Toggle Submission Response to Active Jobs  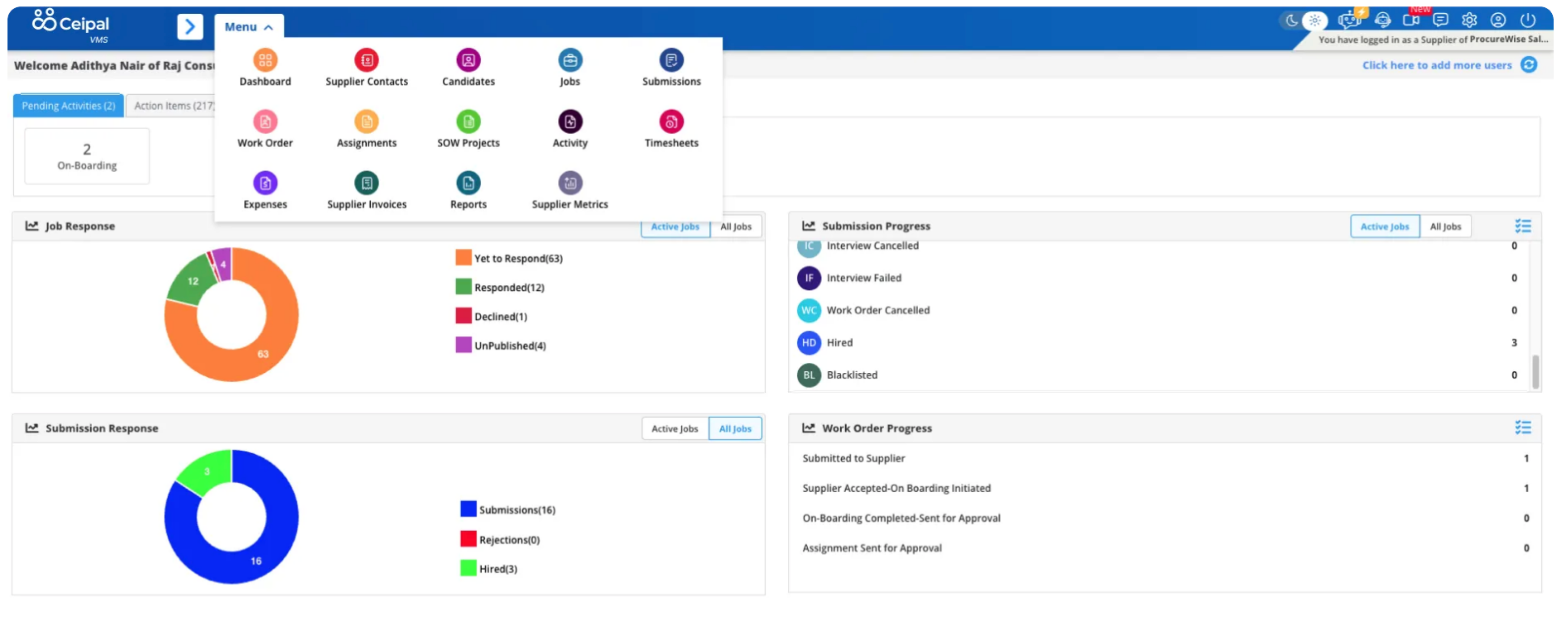[x=674, y=429]
